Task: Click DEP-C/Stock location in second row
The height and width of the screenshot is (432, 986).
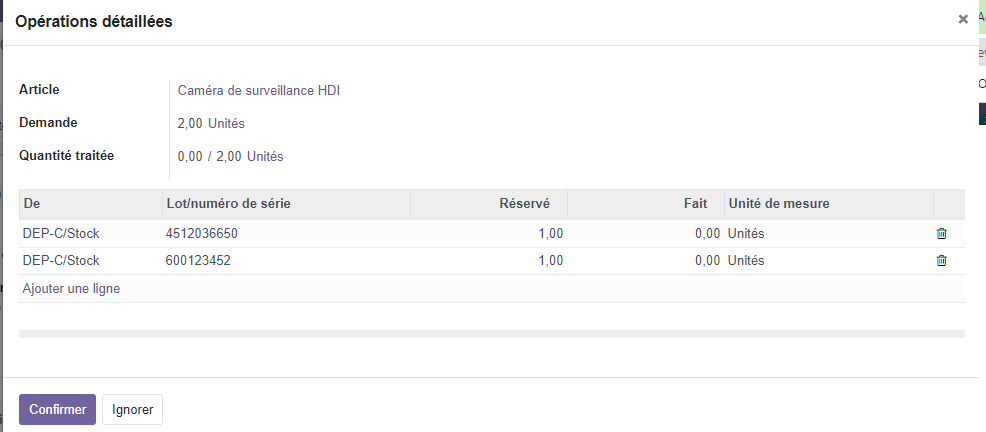Action: pos(61,261)
